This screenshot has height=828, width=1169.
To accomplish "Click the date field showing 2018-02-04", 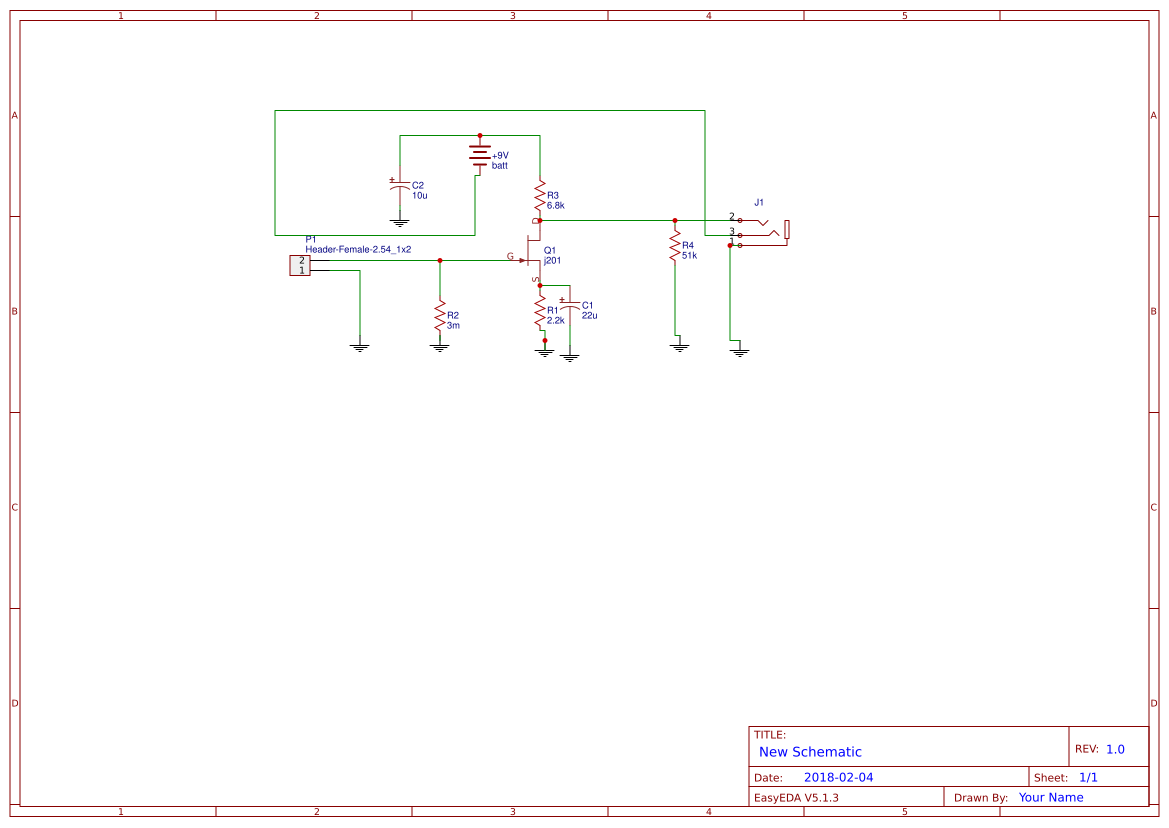I will pos(840,776).
